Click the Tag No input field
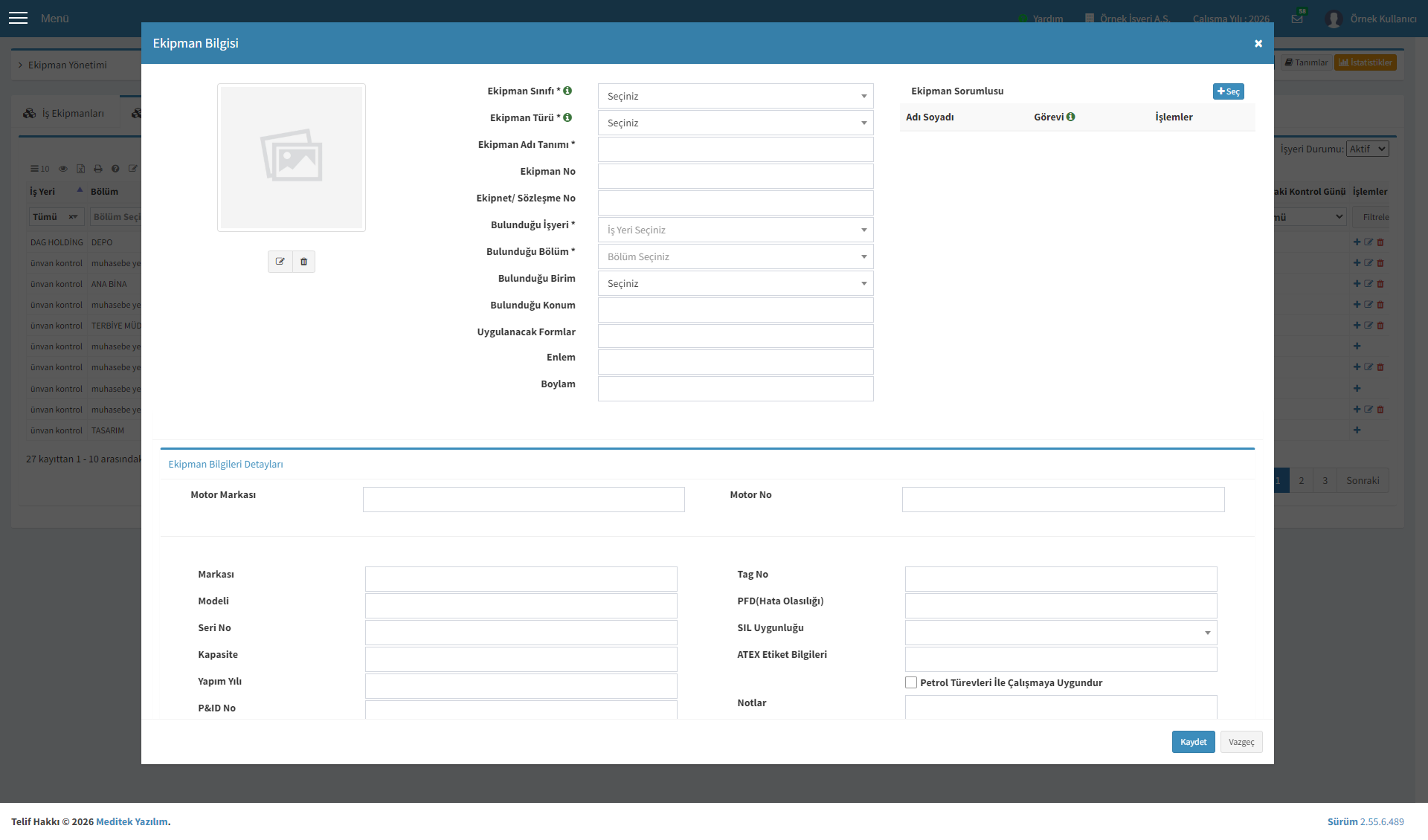The image size is (1428, 840). [1061, 579]
